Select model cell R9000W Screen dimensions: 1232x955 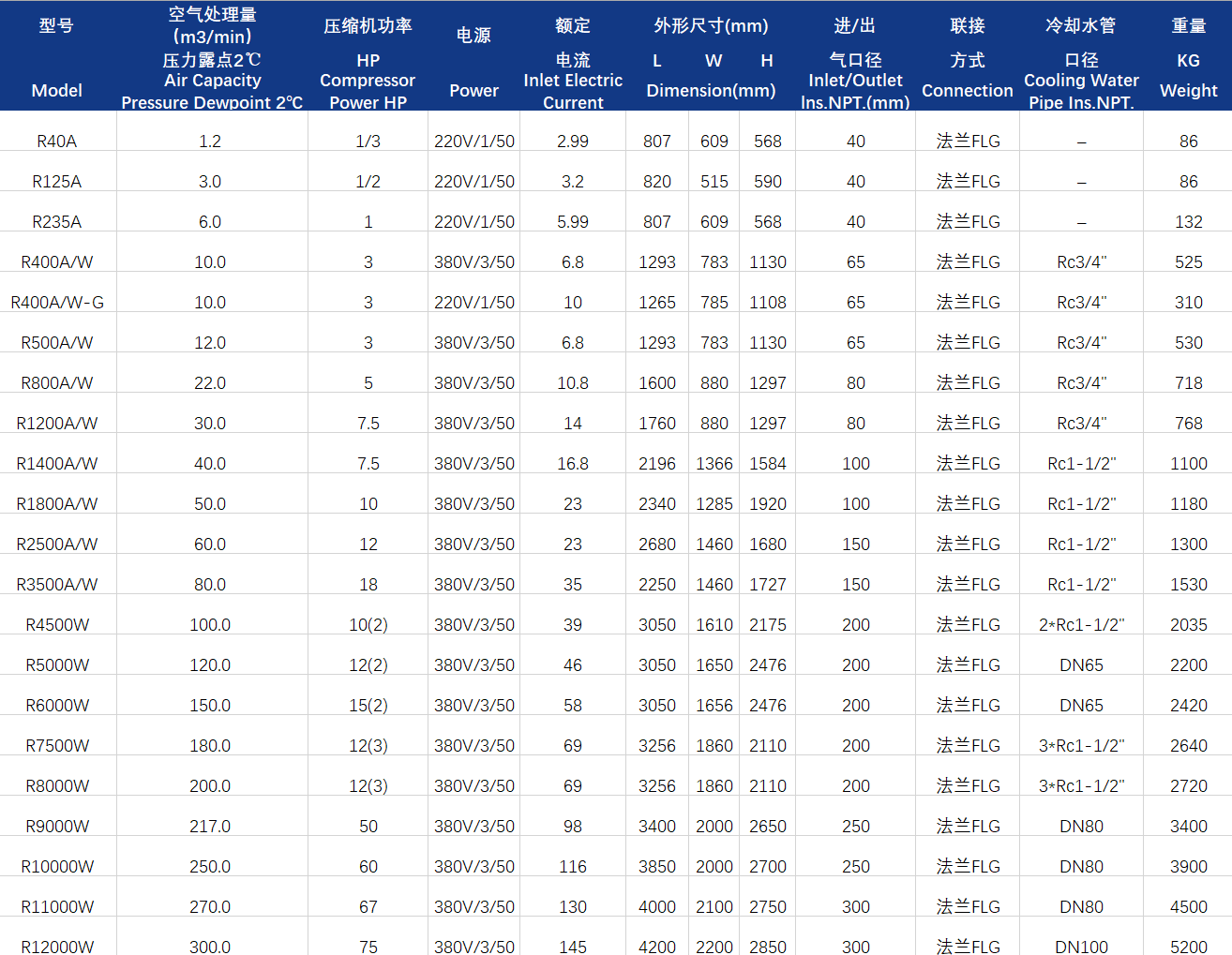56,827
